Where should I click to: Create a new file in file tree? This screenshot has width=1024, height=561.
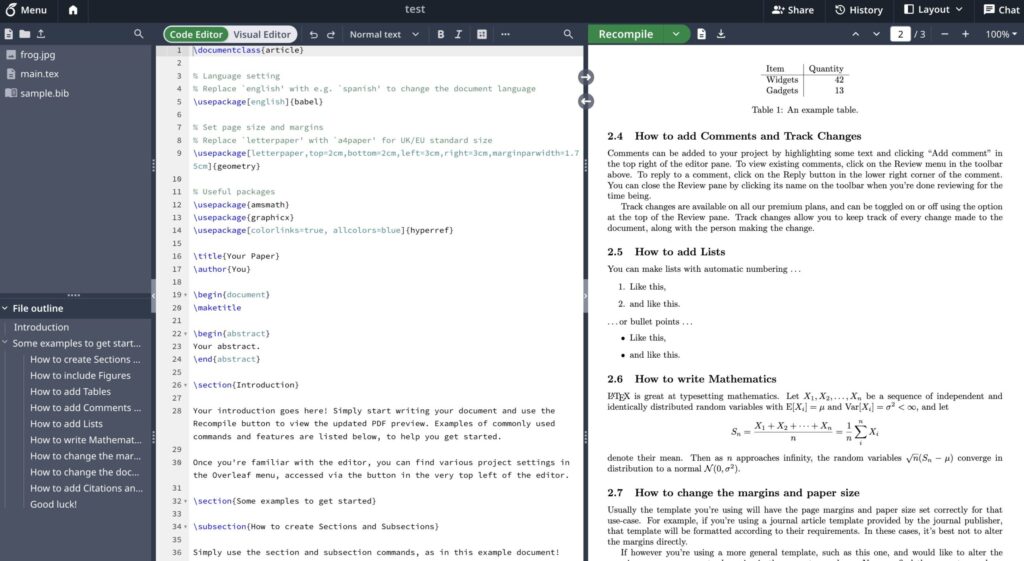pos(9,34)
